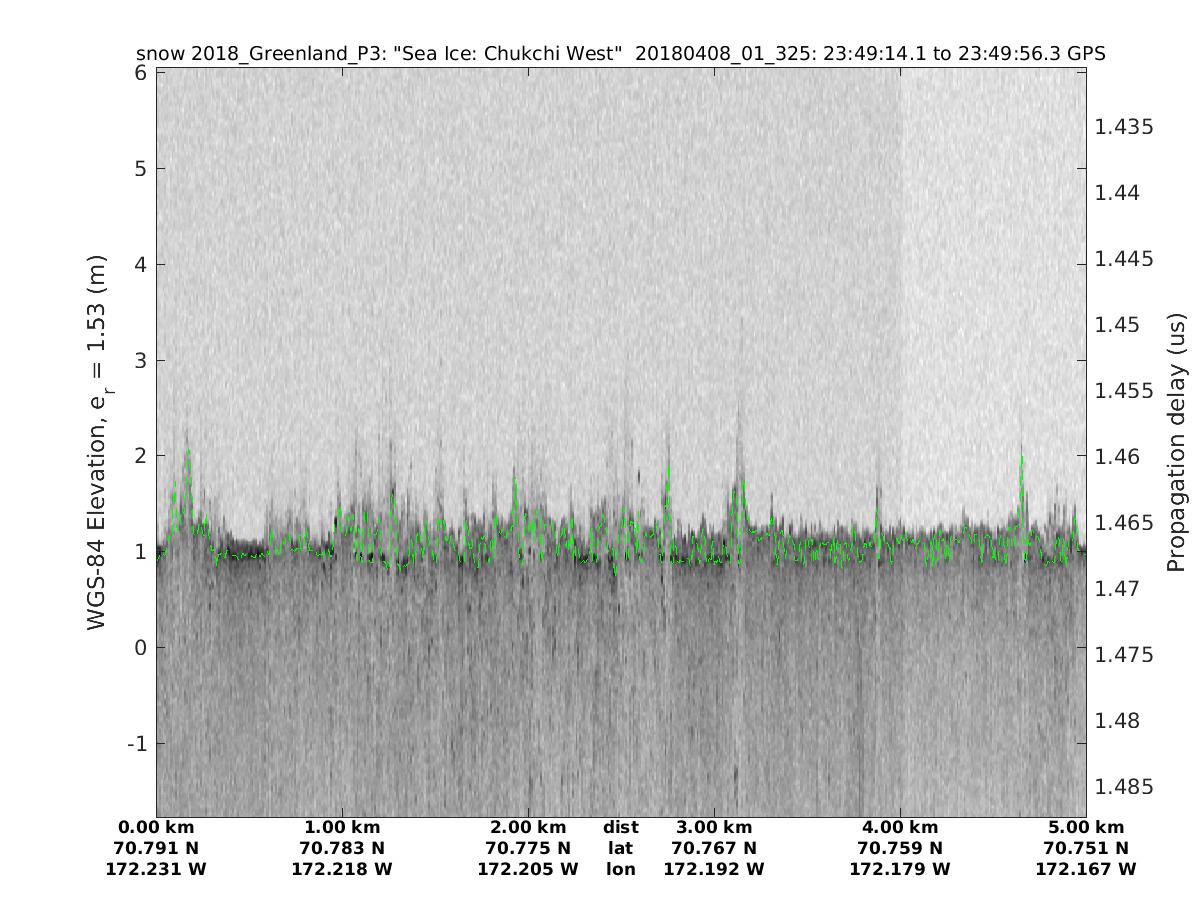This screenshot has width=1200, height=900.
Task: Click the '4.00 km' x-axis tick label
Action: [900, 828]
